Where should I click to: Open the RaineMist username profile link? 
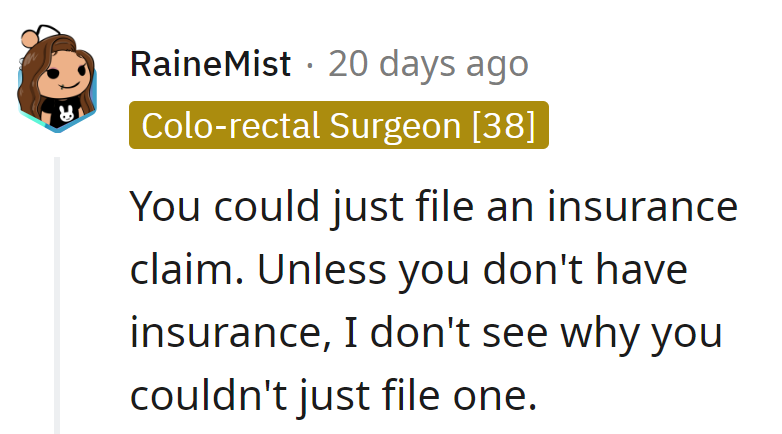(210, 65)
